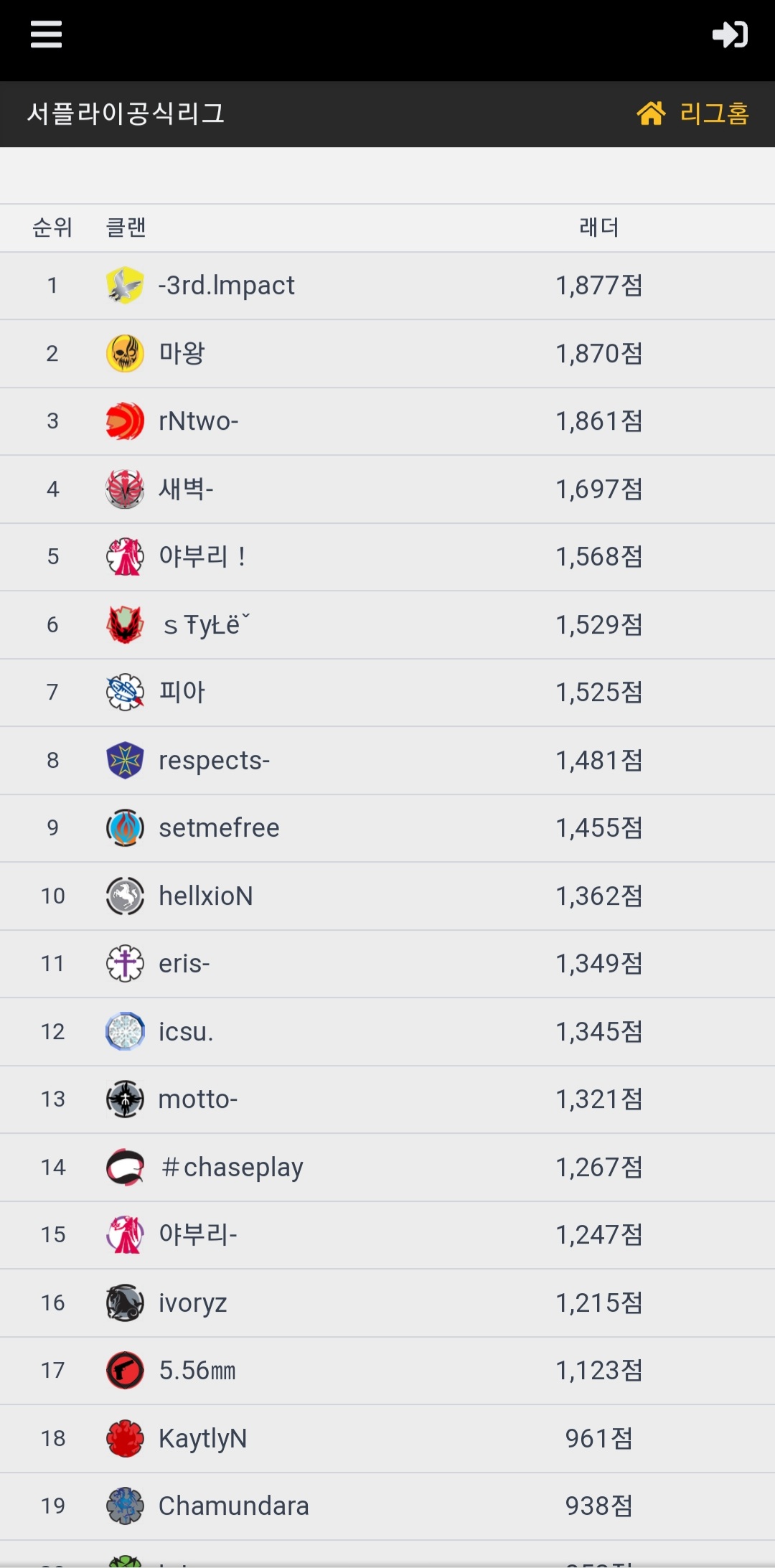Open the KaytlyN clan name

coord(202,1439)
